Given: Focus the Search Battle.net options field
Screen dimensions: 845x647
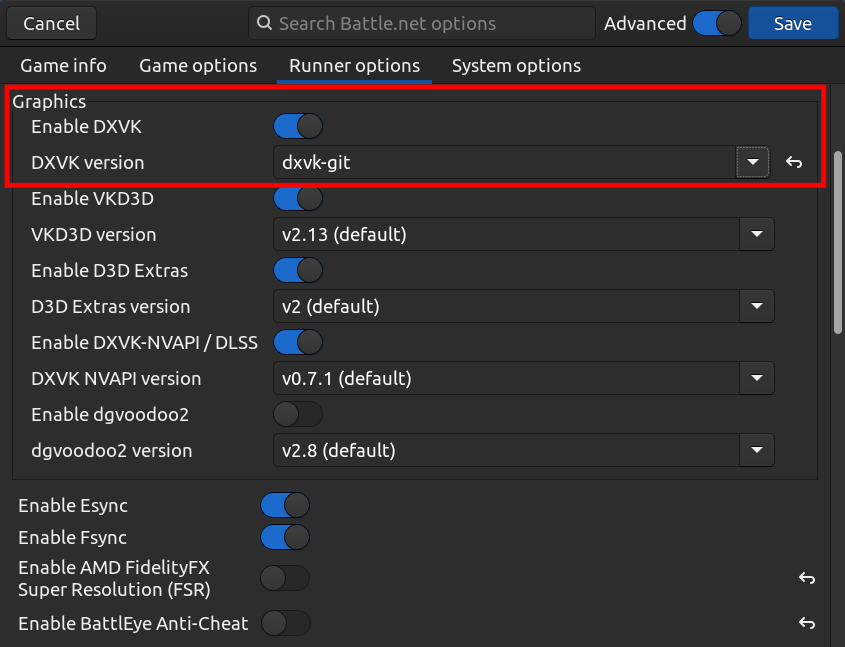Looking at the screenshot, I should [x=430, y=23].
